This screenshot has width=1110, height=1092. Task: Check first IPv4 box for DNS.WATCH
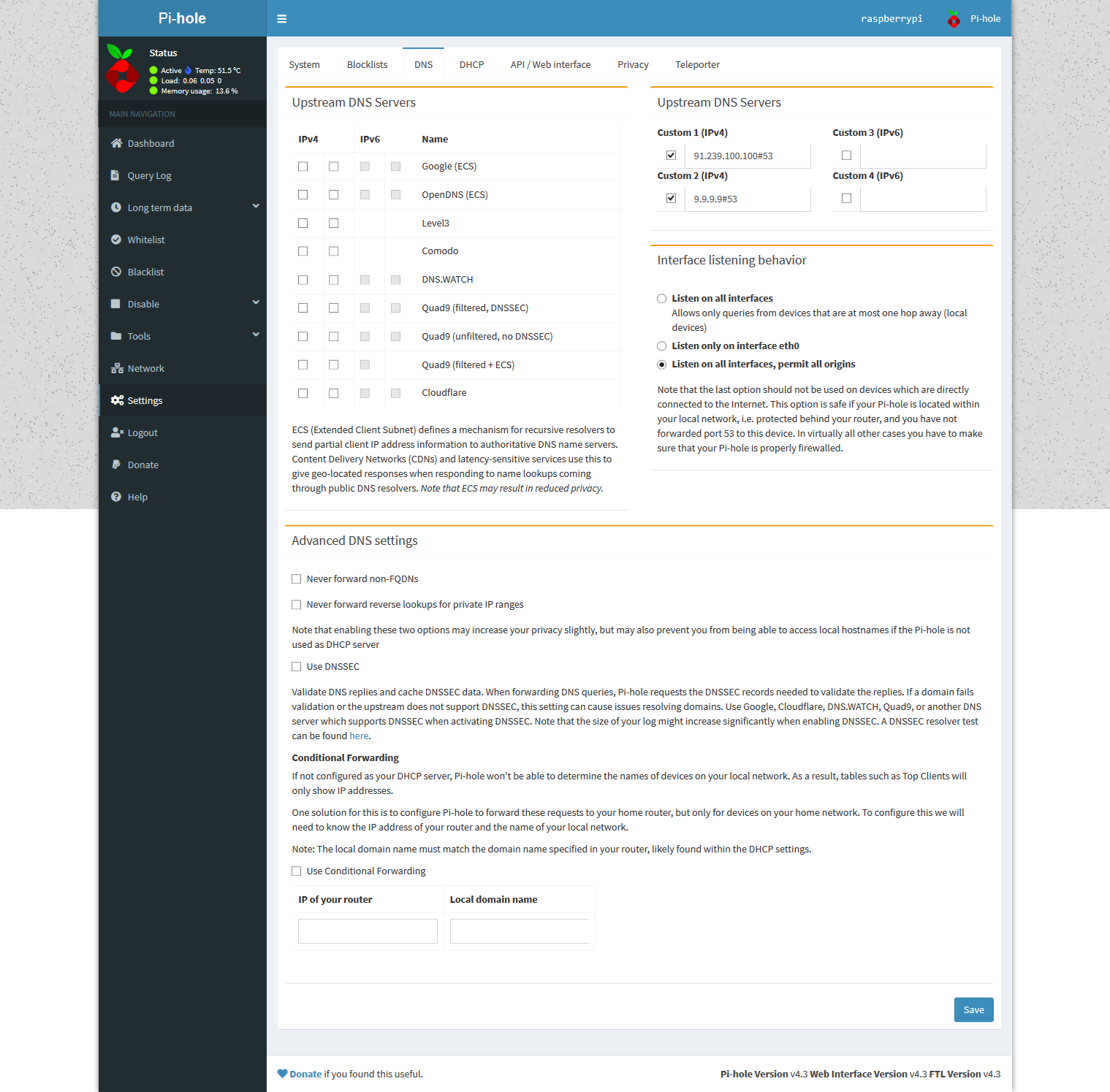pyautogui.click(x=303, y=280)
